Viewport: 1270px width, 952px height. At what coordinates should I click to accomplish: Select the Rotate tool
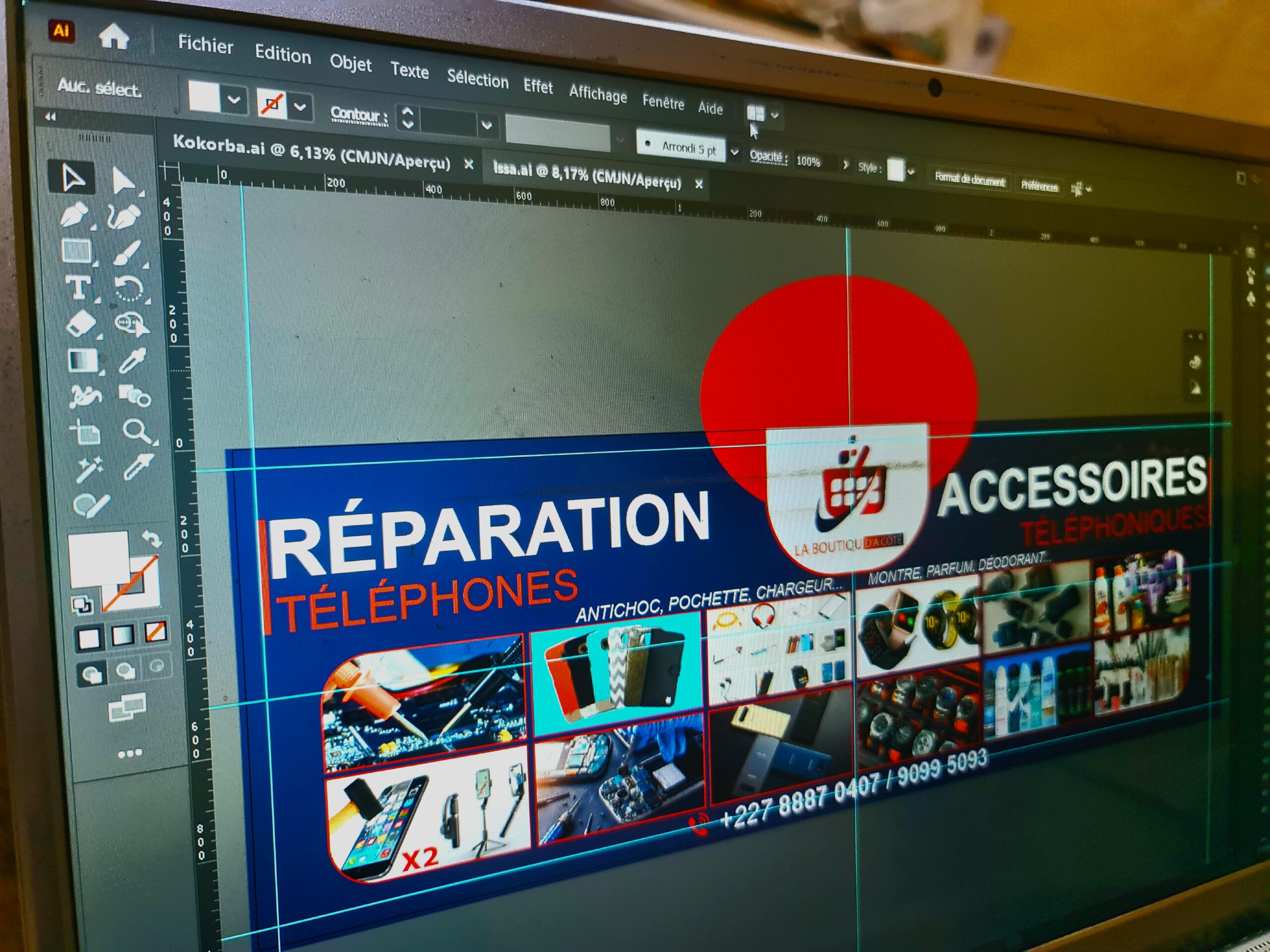pyautogui.click(x=128, y=288)
